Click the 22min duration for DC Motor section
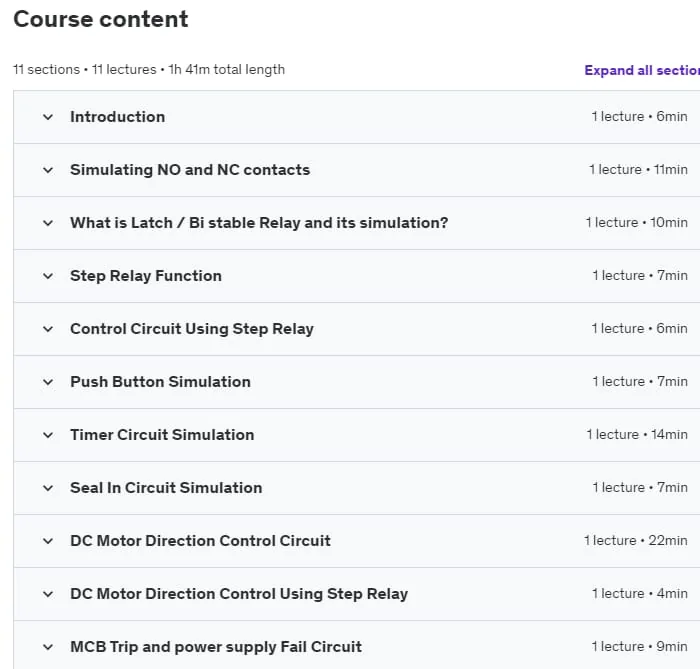700x669 pixels. [667, 540]
